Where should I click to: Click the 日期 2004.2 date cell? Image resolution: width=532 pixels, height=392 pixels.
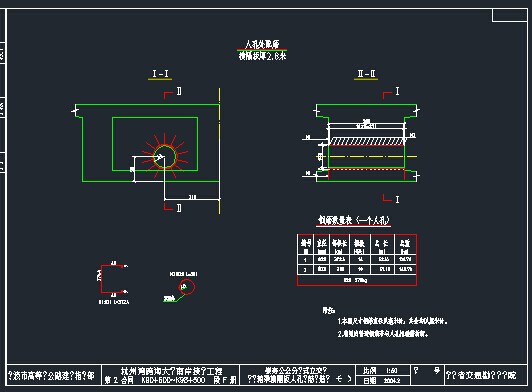383,380
